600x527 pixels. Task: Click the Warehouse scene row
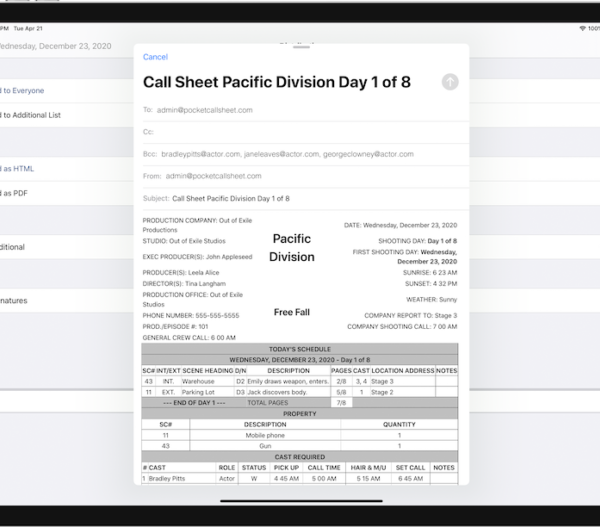coord(299,381)
